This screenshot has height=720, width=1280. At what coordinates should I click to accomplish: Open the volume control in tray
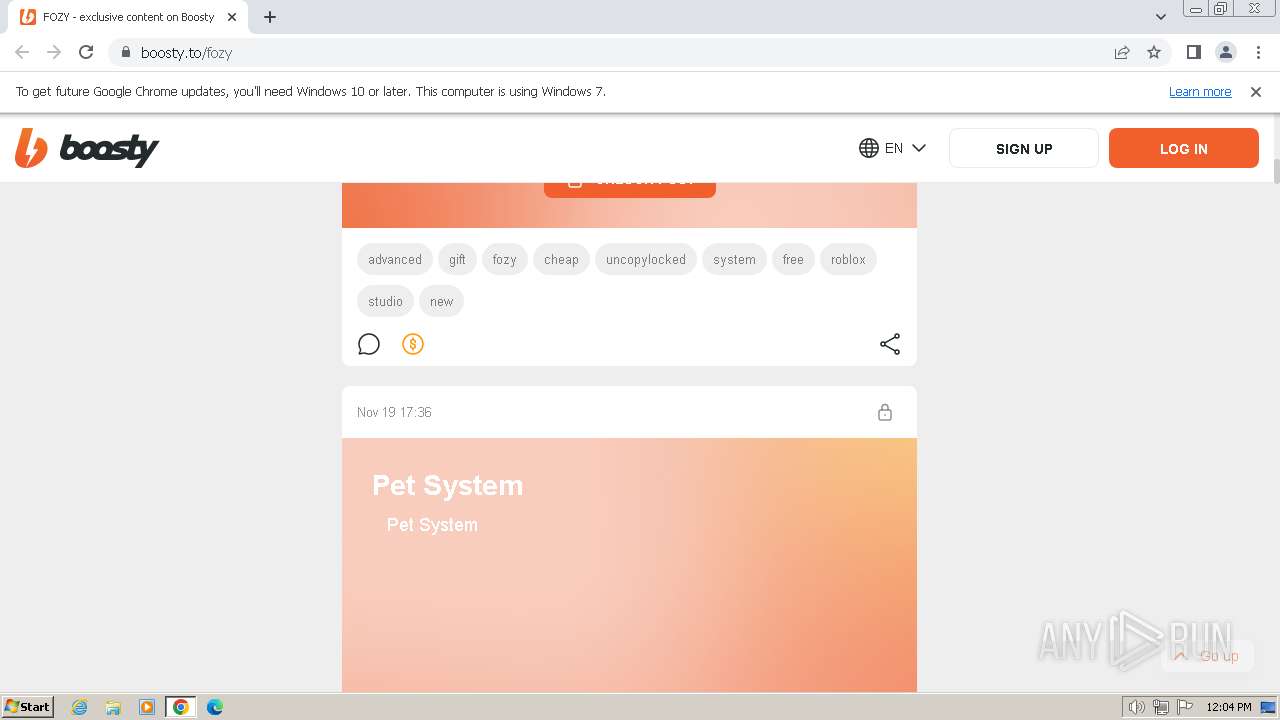1137,707
